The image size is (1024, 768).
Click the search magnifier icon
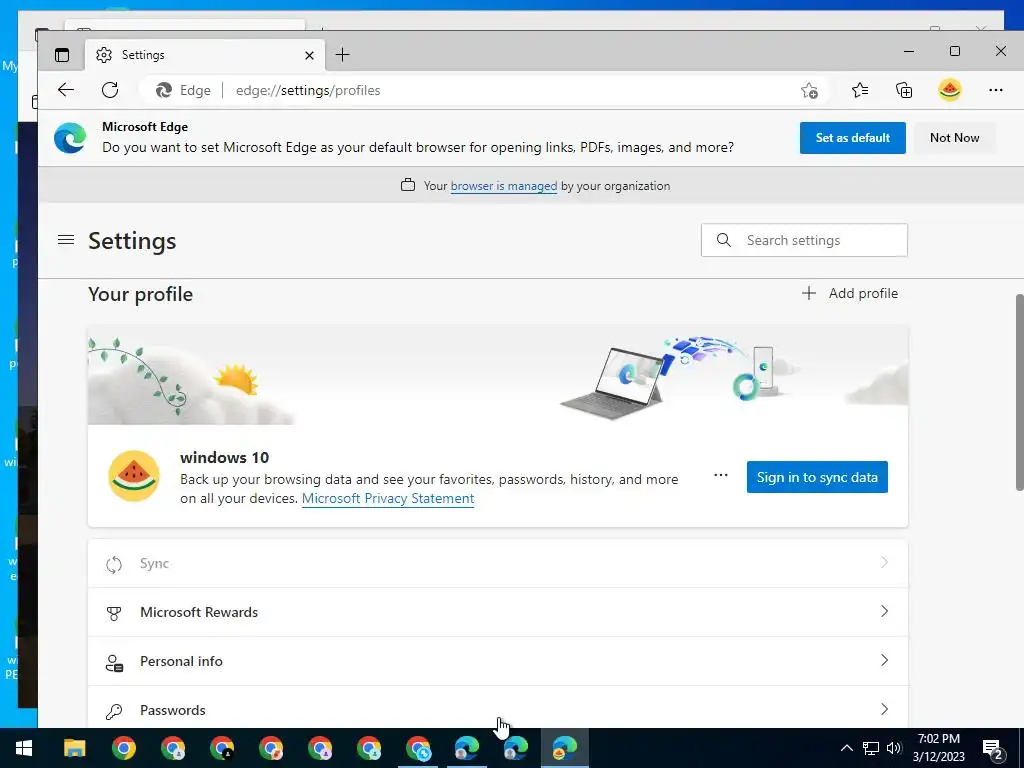724,240
